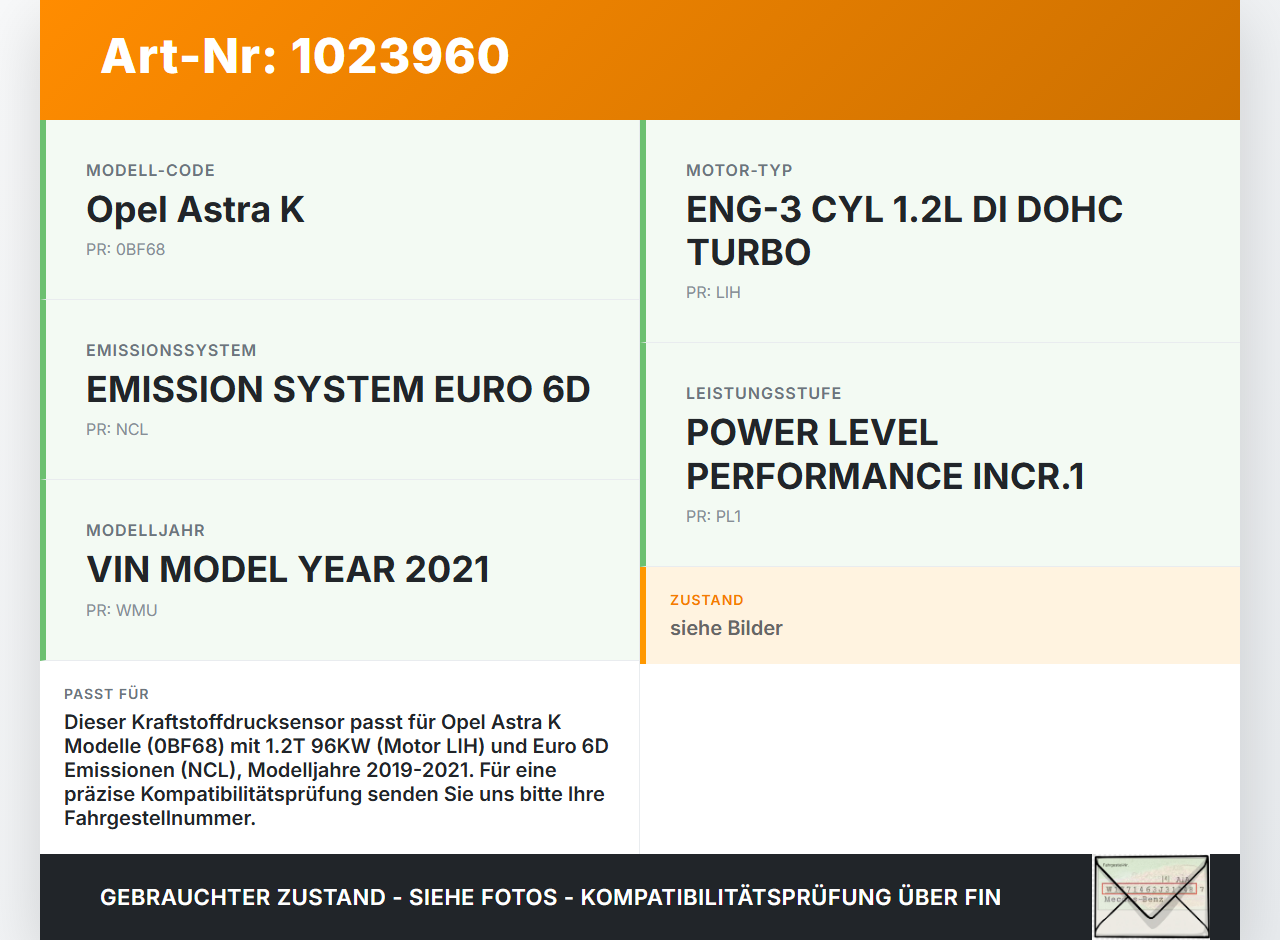Select 'POWER LEVEL PERFORMANCE INCR.1' value

[885, 454]
